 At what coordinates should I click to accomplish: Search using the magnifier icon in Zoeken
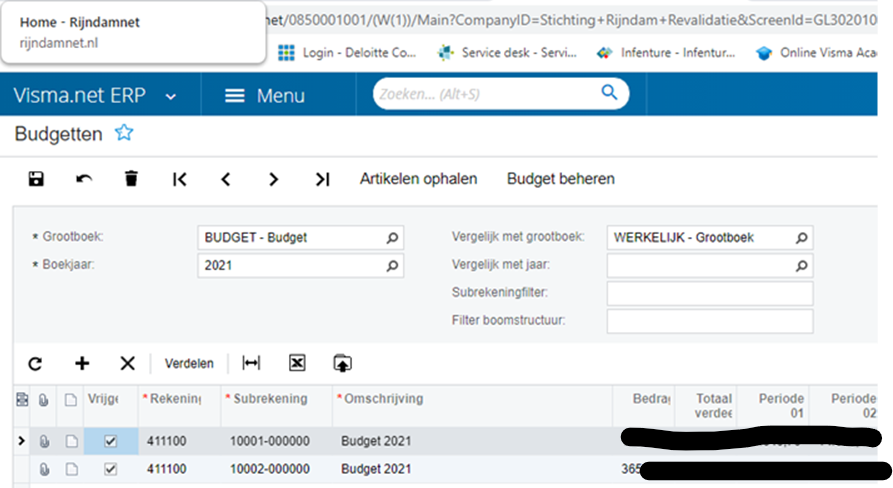609,92
